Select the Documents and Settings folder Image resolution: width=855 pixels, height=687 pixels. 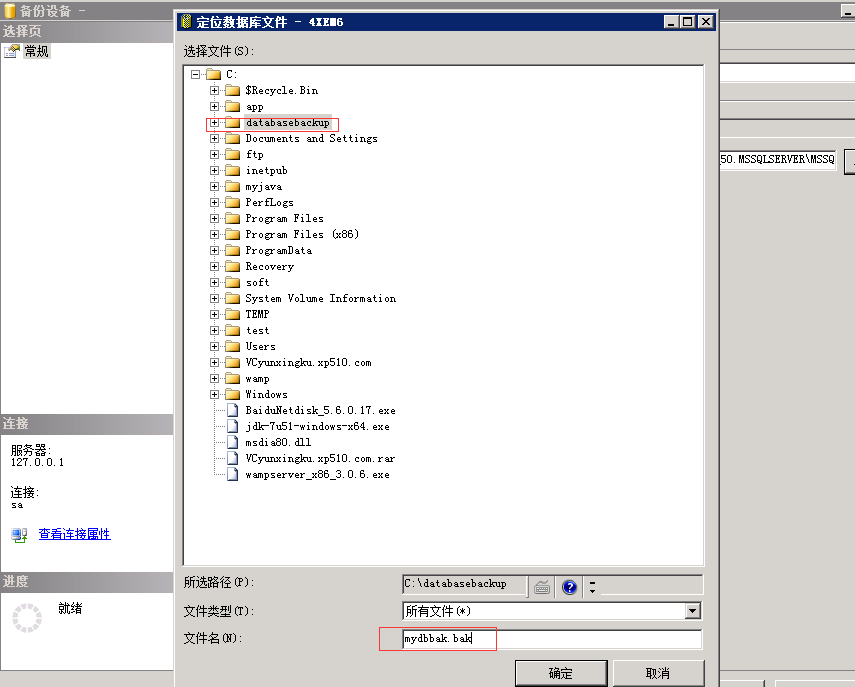pos(311,138)
